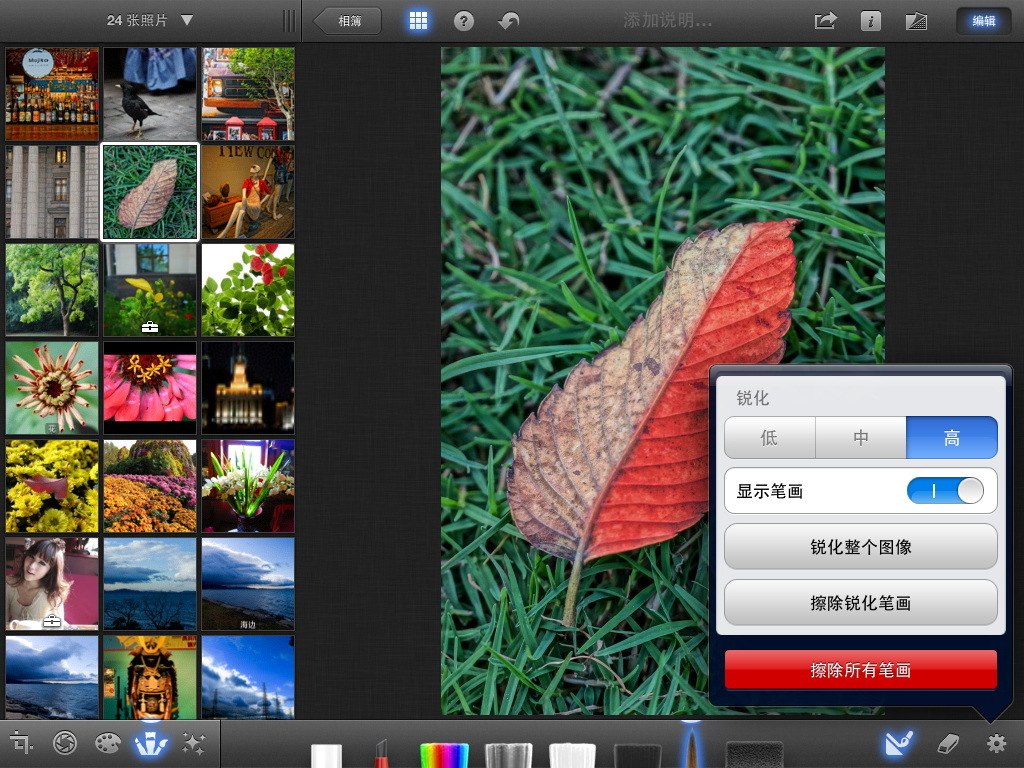Select the Crop tool
Viewport: 1024px width, 768px height.
point(23,744)
